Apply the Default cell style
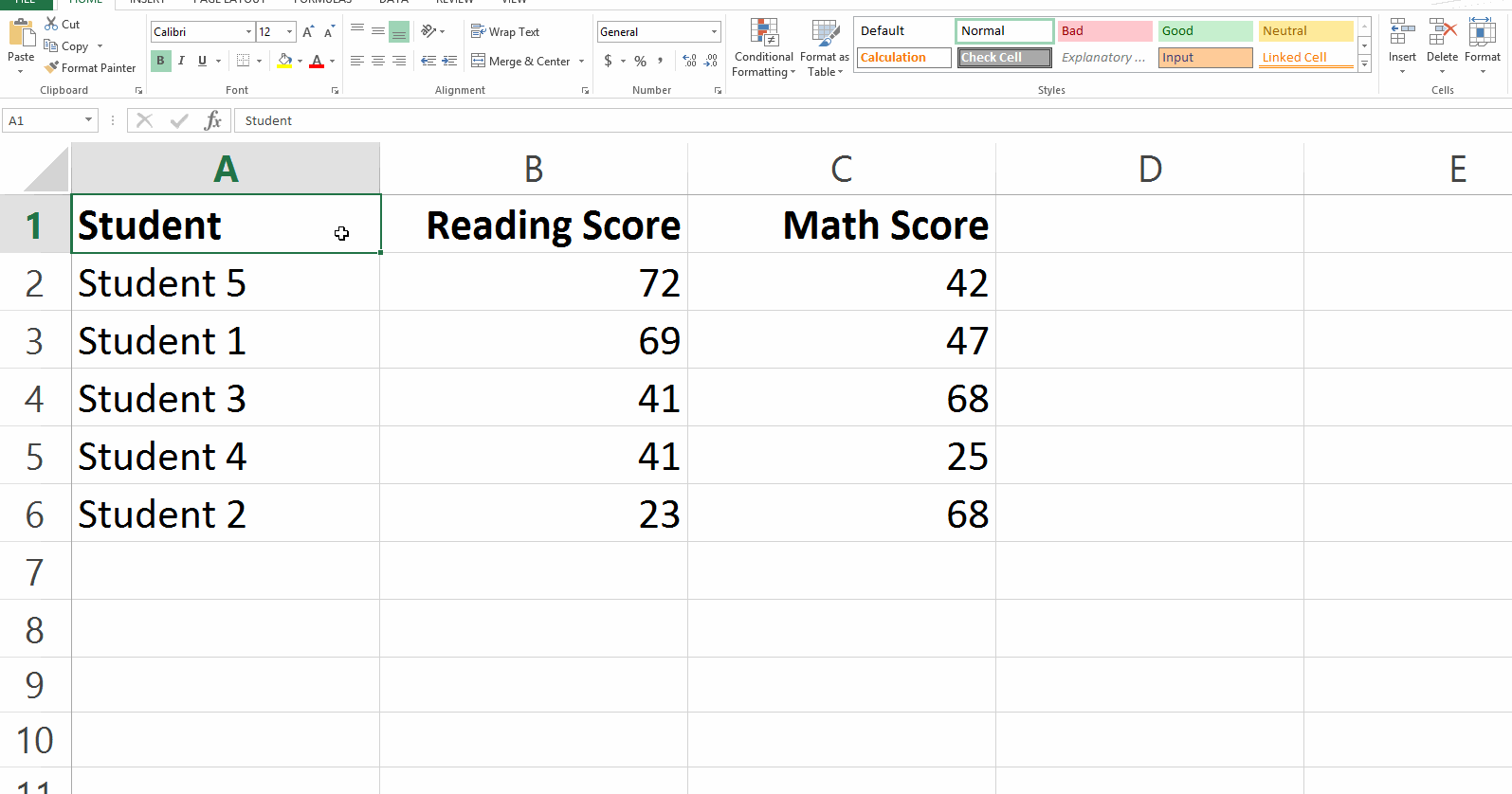1512x794 pixels. pos(904,31)
